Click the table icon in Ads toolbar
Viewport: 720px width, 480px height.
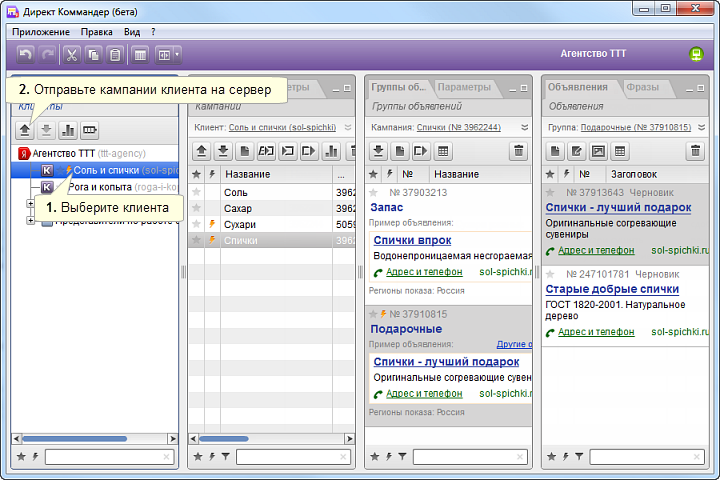coord(620,151)
